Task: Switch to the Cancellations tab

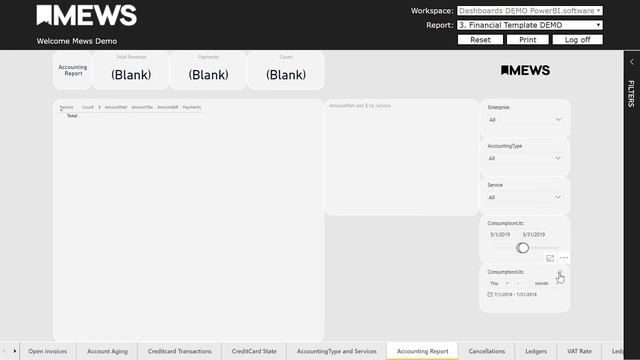Action: 487,351
